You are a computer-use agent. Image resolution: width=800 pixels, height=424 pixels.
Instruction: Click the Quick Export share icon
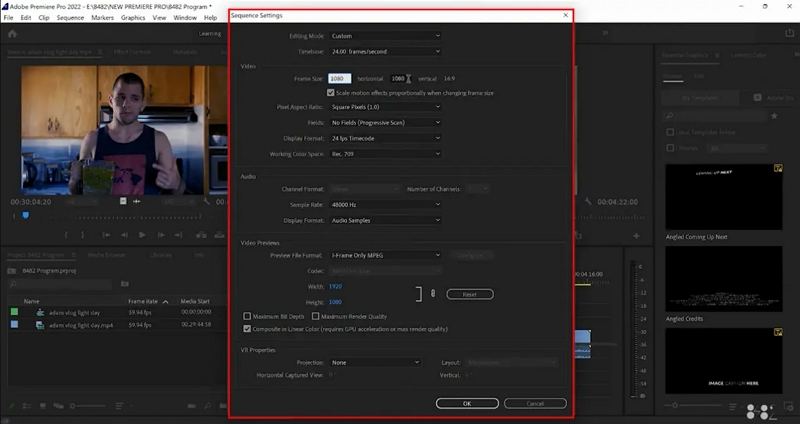tap(790, 33)
